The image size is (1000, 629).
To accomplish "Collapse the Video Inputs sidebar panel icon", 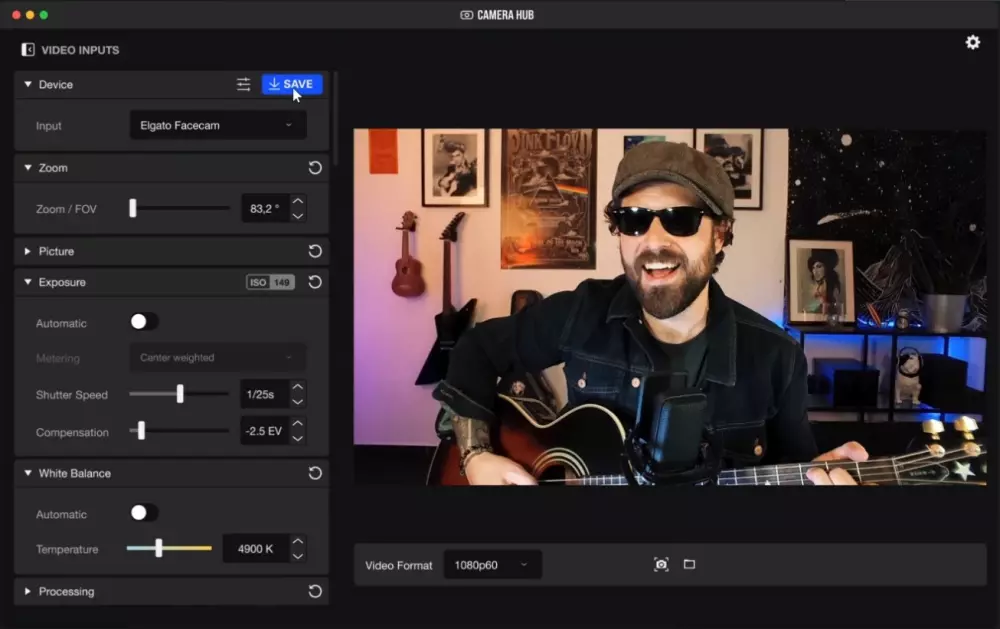I will (27, 50).
